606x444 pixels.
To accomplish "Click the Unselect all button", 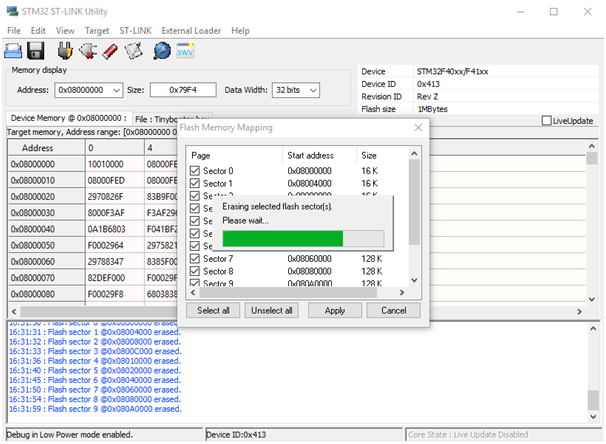I will point(271,310).
